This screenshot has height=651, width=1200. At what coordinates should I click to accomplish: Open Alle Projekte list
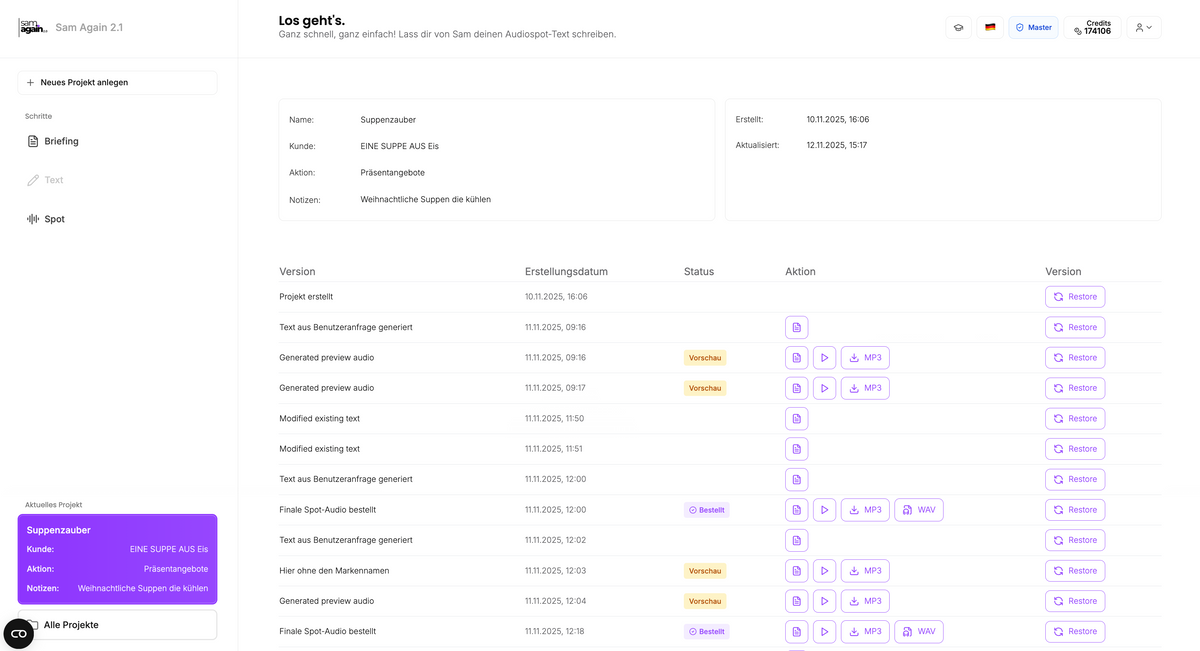(x=117, y=625)
